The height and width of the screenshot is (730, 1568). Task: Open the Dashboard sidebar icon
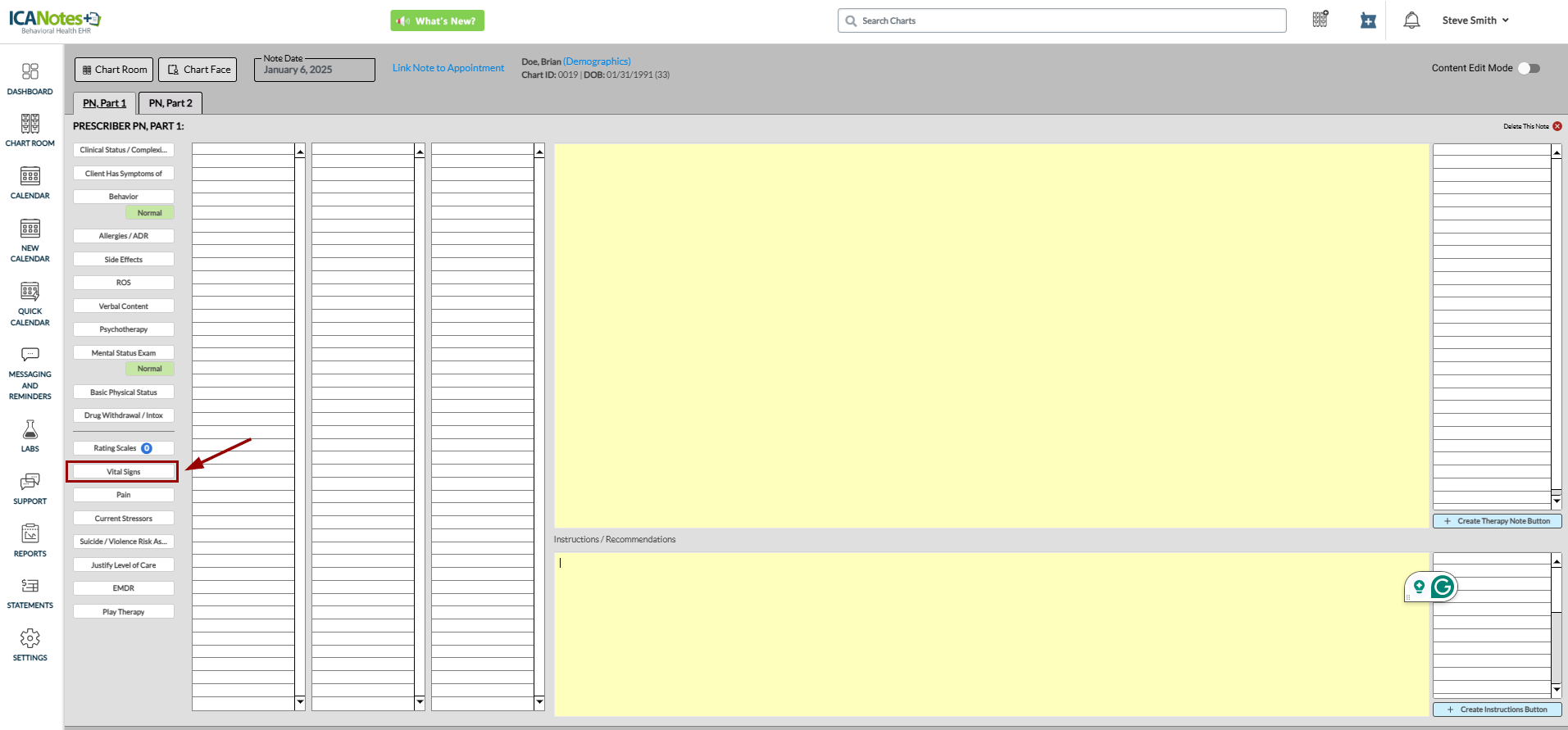click(30, 72)
